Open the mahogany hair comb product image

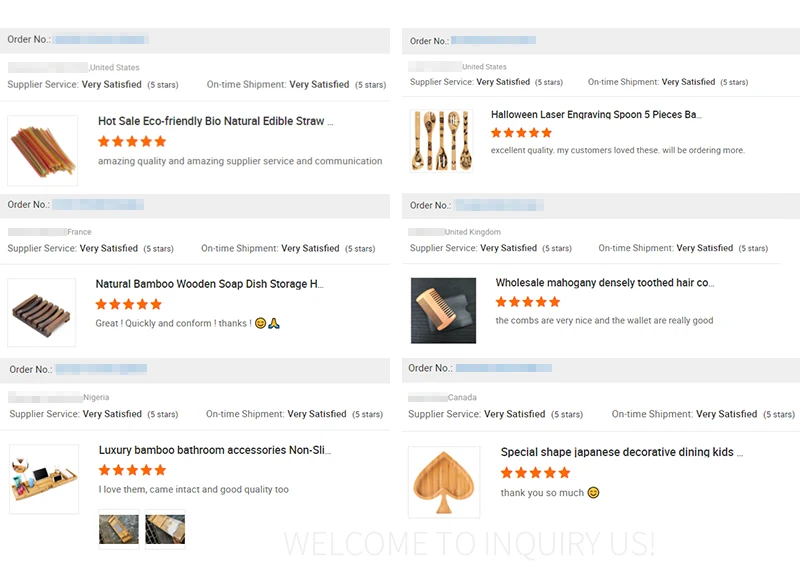pos(443,311)
